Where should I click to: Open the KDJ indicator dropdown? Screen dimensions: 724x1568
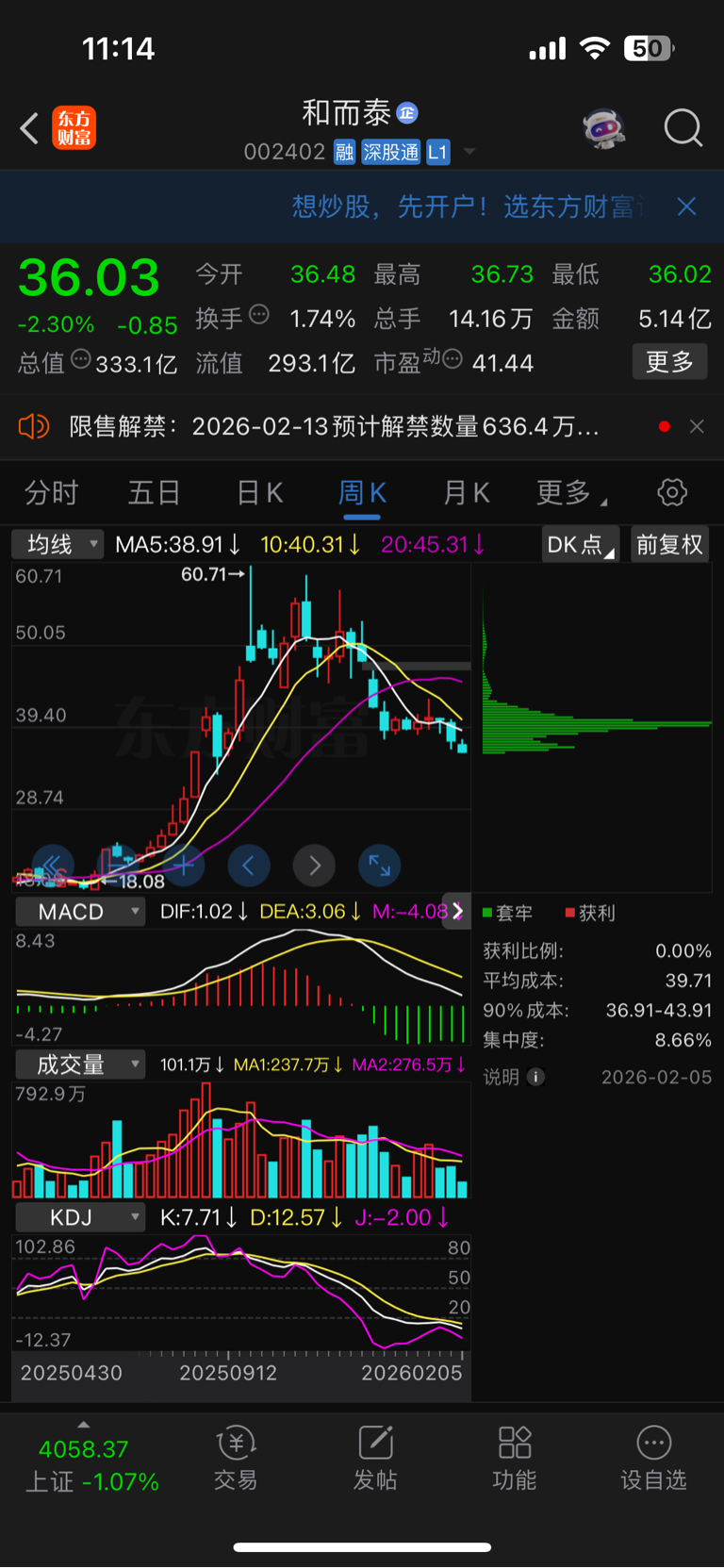[80, 1217]
